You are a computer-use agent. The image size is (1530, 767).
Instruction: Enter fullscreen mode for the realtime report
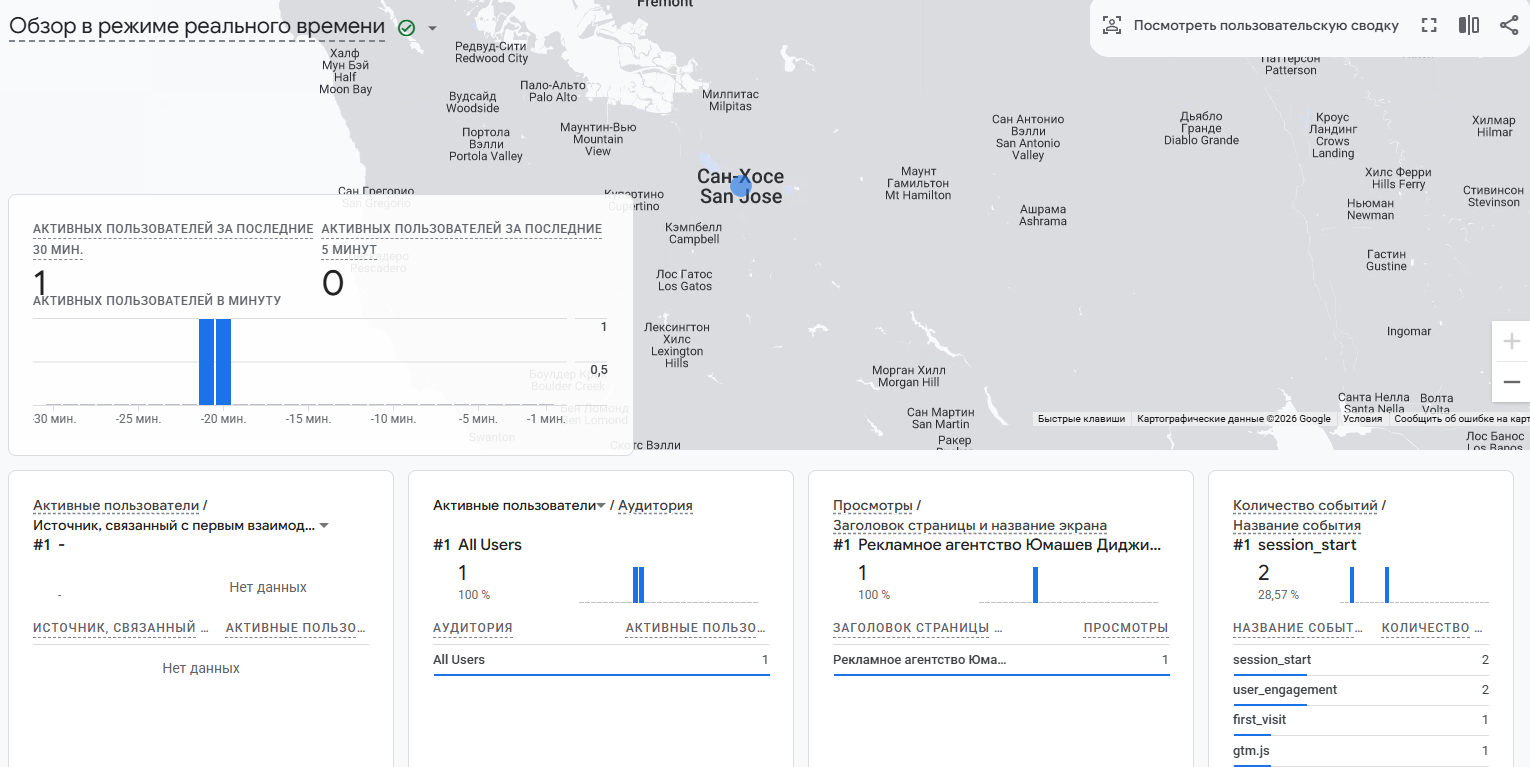pos(1429,26)
